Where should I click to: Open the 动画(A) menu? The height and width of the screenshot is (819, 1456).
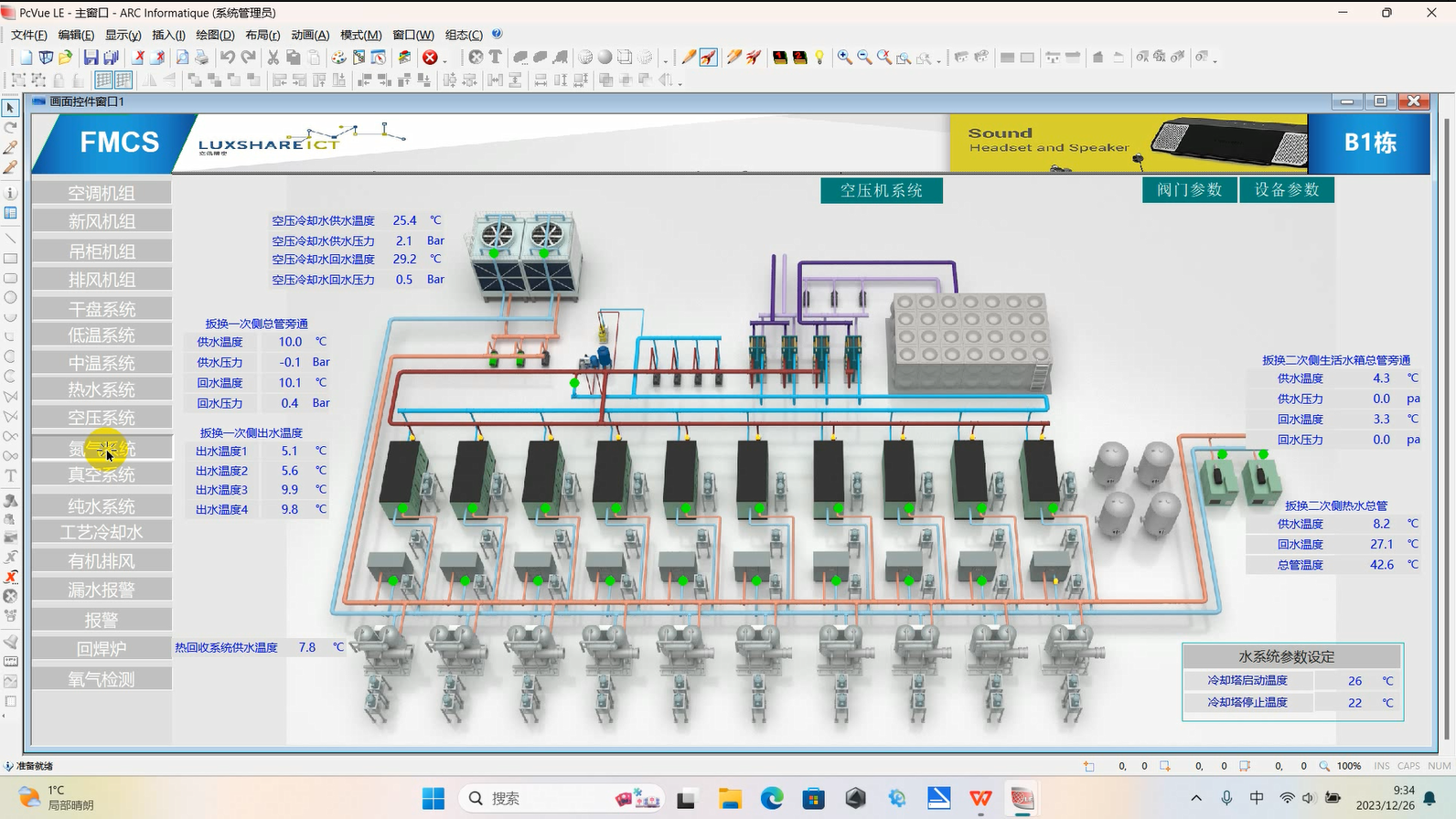[x=309, y=35]
